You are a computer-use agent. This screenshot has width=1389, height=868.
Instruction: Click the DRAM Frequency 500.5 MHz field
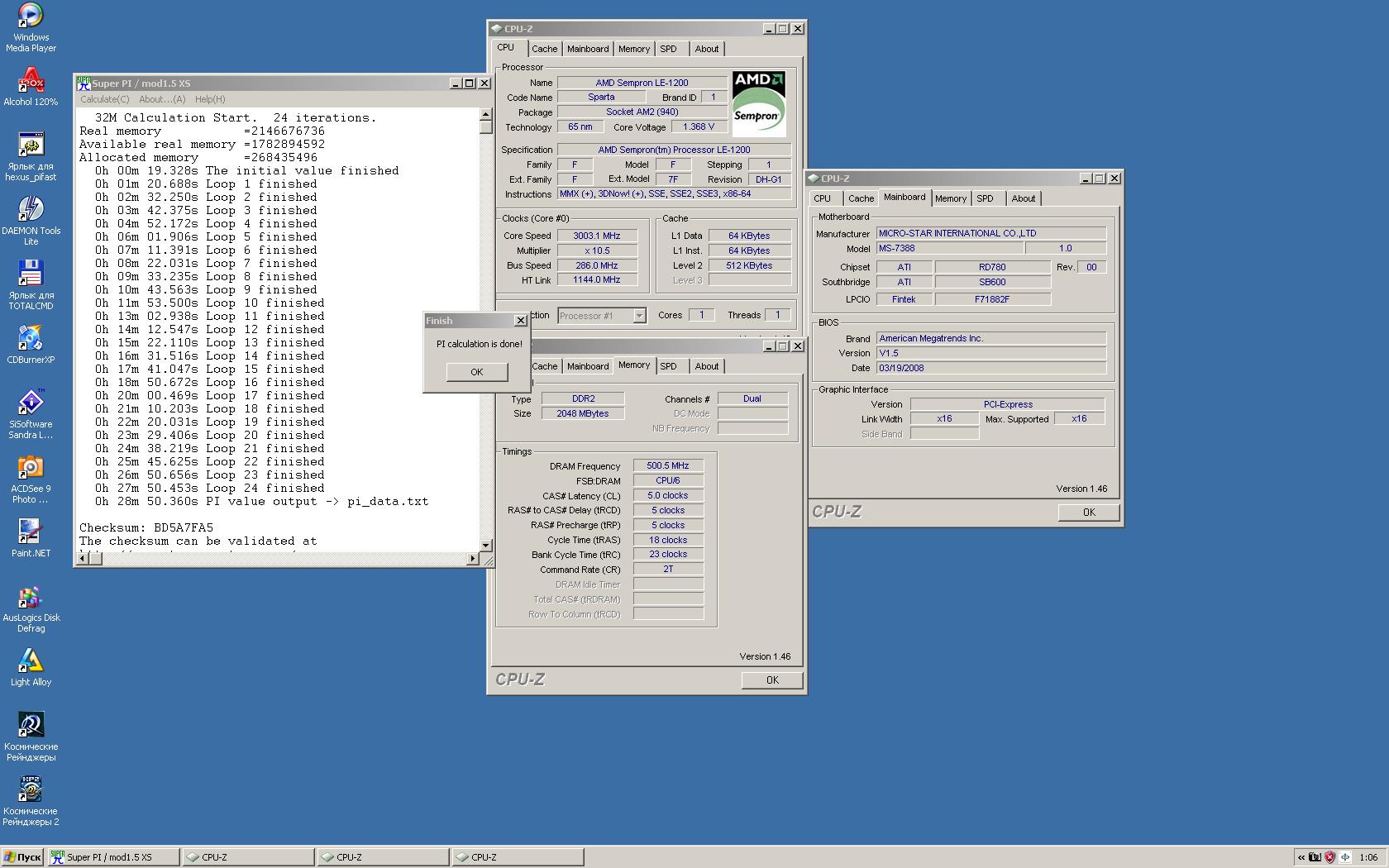pos(668,465)
